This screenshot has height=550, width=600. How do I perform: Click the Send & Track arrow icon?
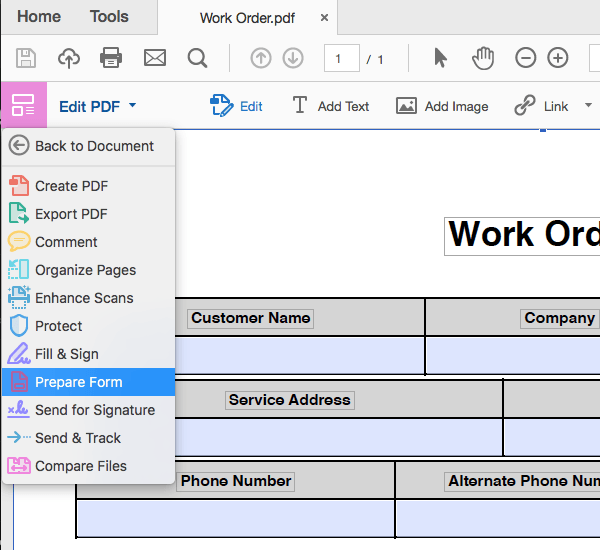(x=19, y=437)
